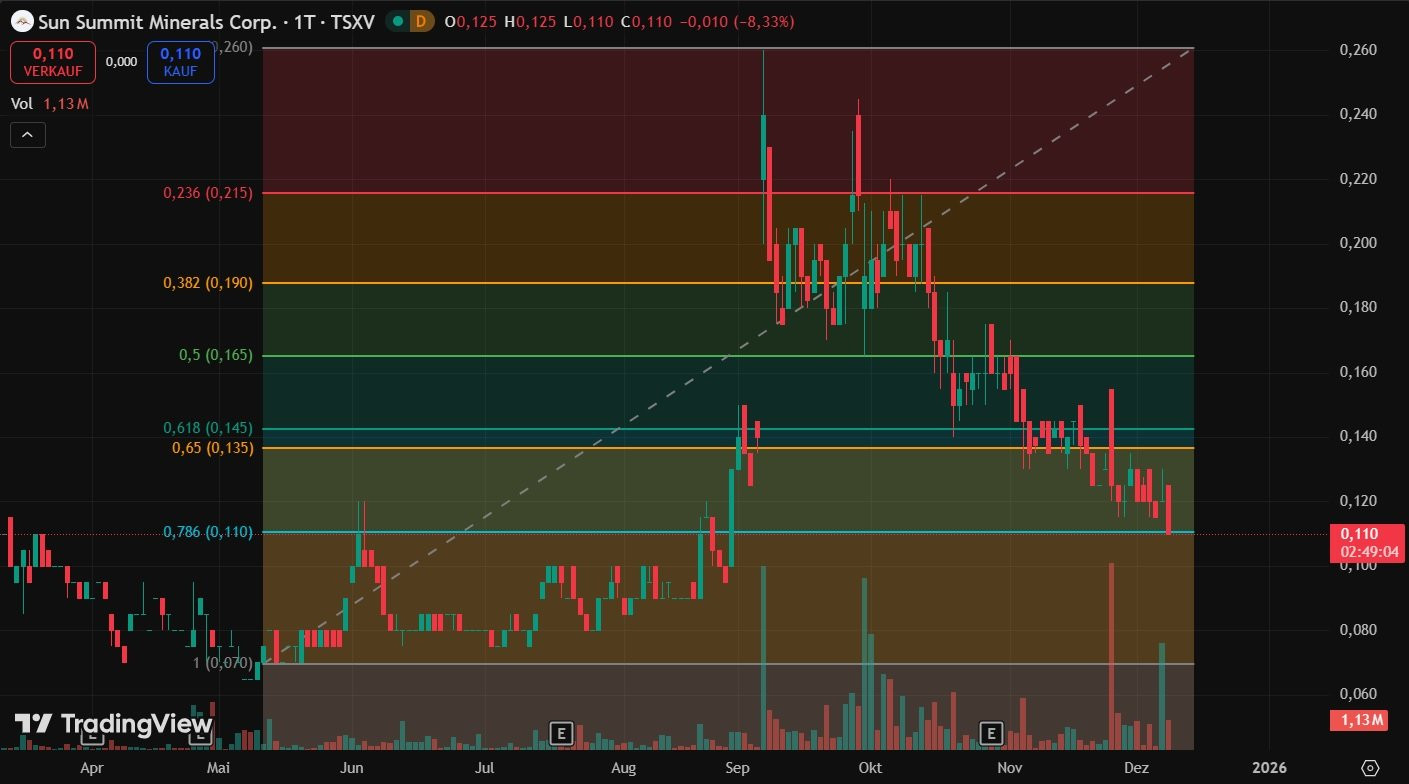Click the red current price tag on axis

click(1358, 541)
